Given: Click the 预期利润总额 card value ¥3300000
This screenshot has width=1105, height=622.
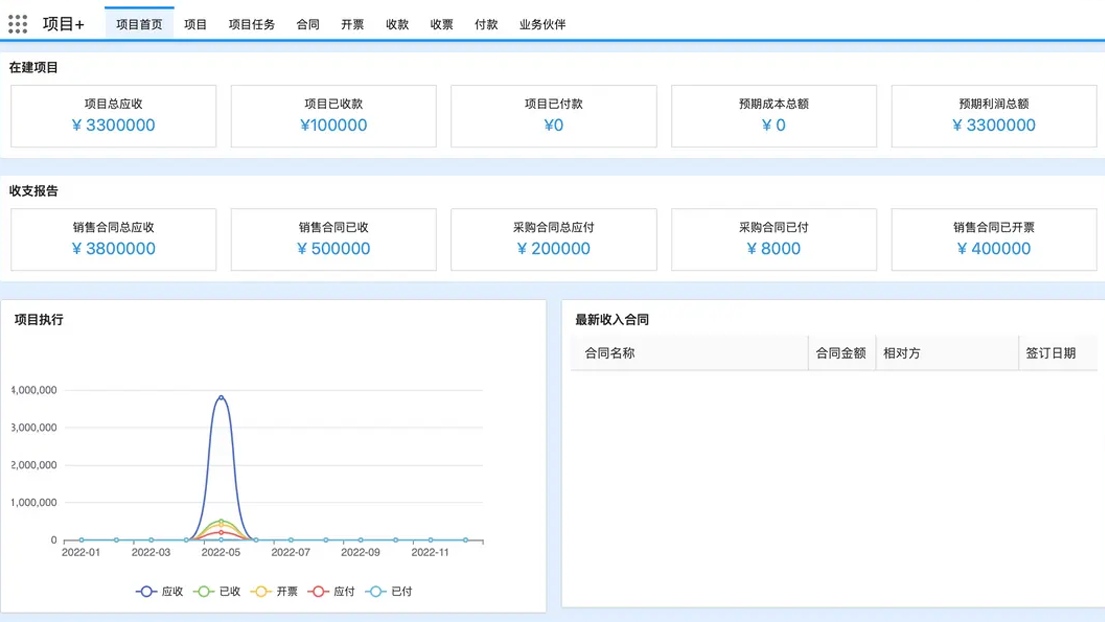Looking at the screenshot, I should point(993,125).
